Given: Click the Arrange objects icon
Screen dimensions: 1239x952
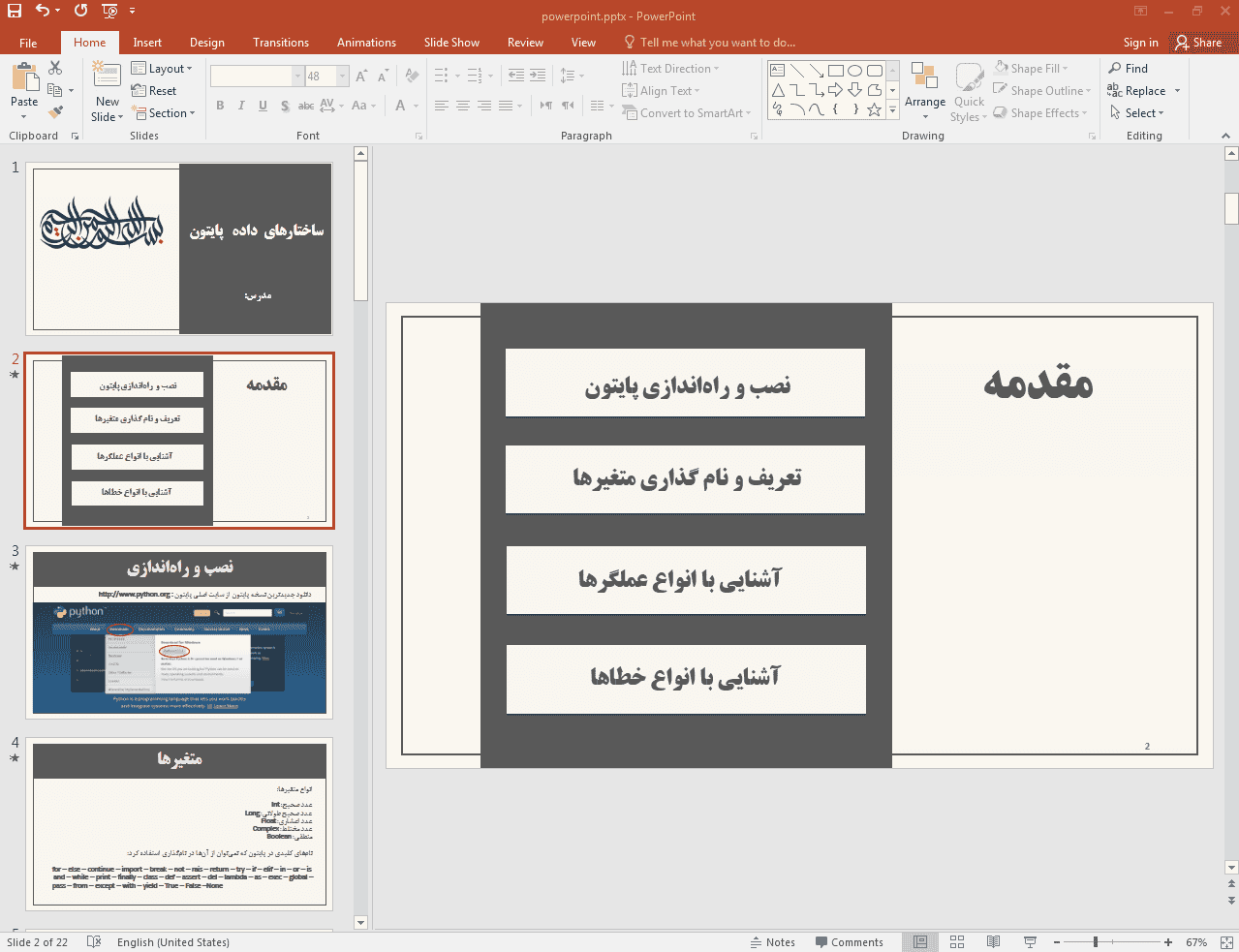Looking at the screenshot, I should [925, 77].
